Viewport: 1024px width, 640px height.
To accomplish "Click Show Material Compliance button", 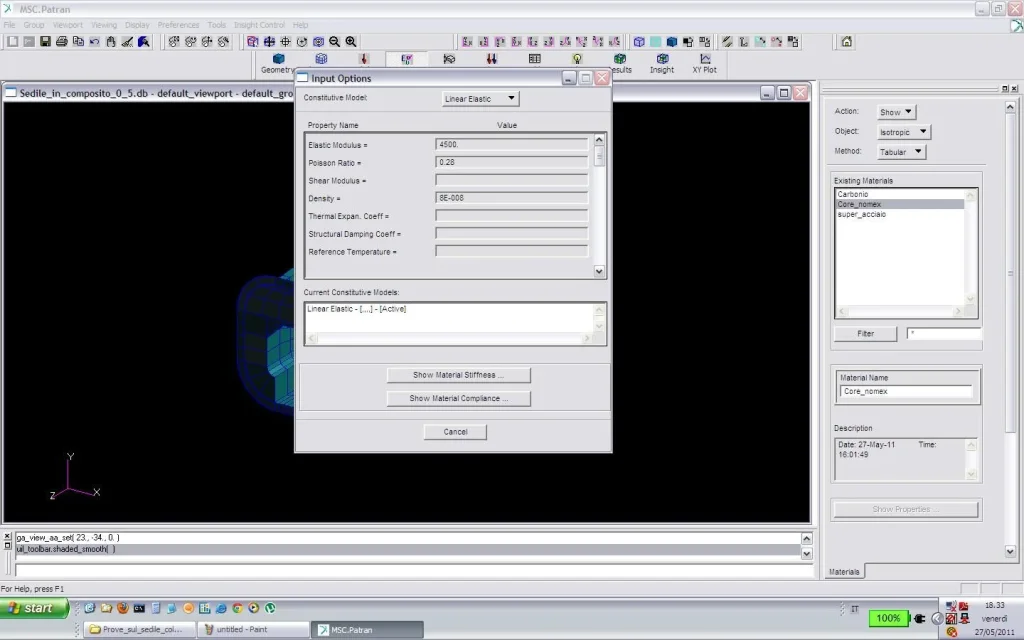I will pos(458,398).
